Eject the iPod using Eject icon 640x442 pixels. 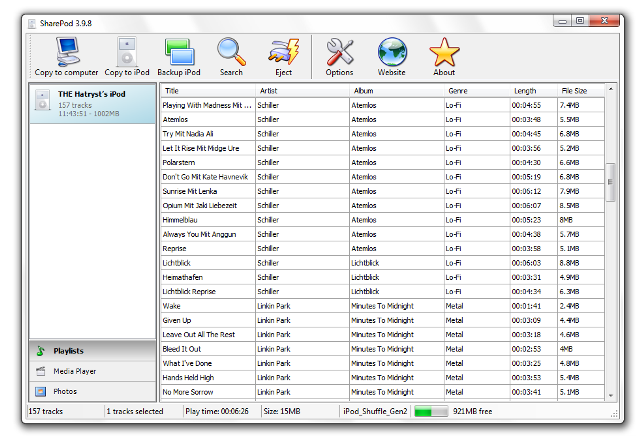tap(283, 57)
